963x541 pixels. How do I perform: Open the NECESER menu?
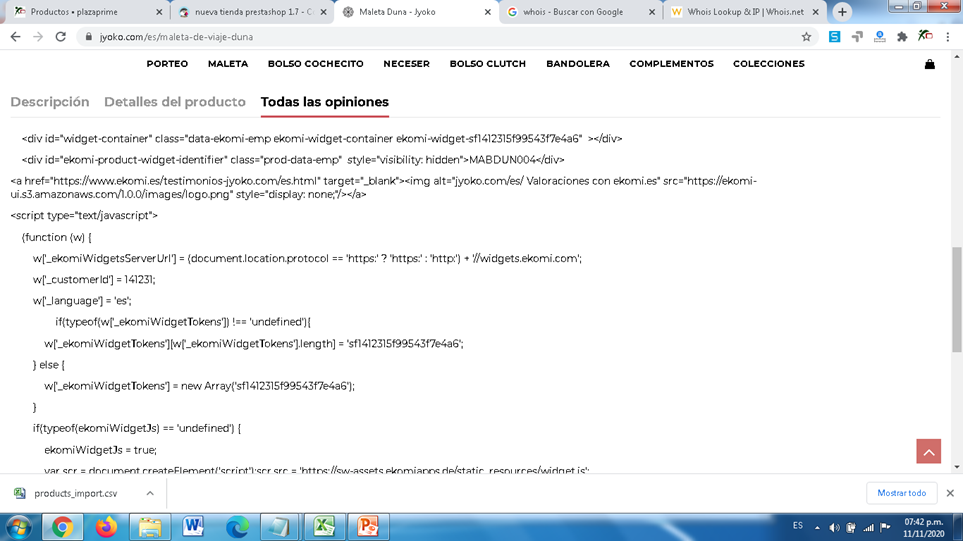click(407, 64)
